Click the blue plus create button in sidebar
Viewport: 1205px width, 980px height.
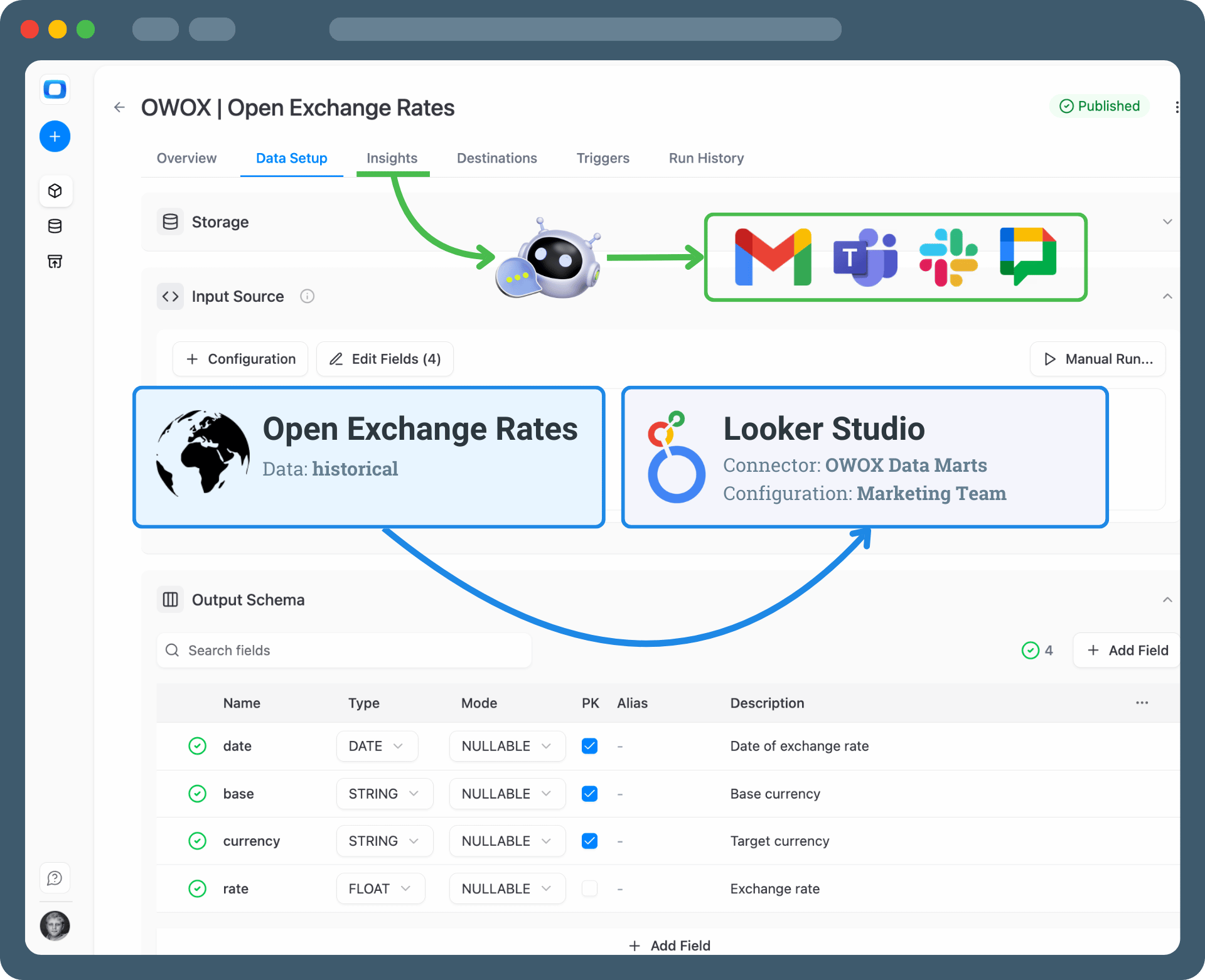pos(55,136)
